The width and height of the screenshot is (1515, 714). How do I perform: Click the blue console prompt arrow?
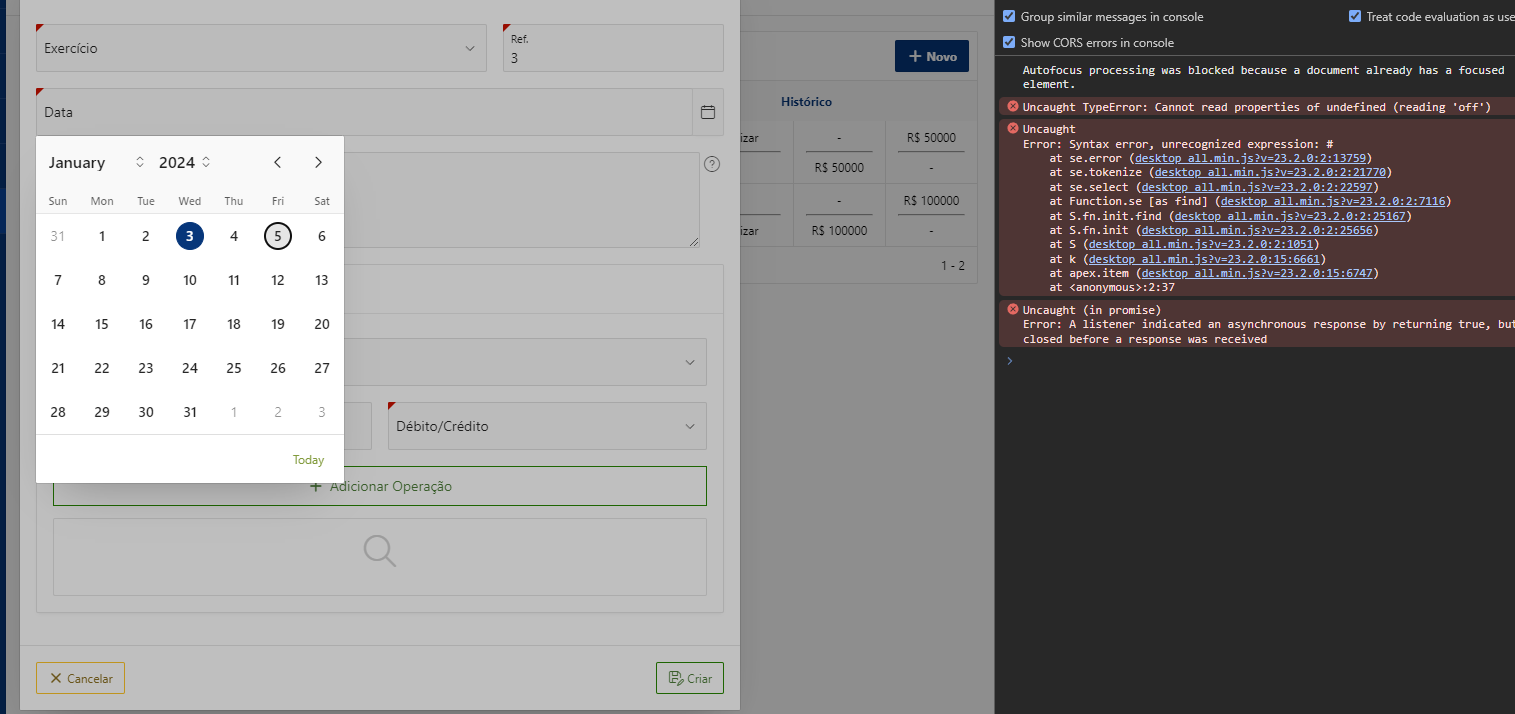pyautogui.click(x=1008, y=360)
